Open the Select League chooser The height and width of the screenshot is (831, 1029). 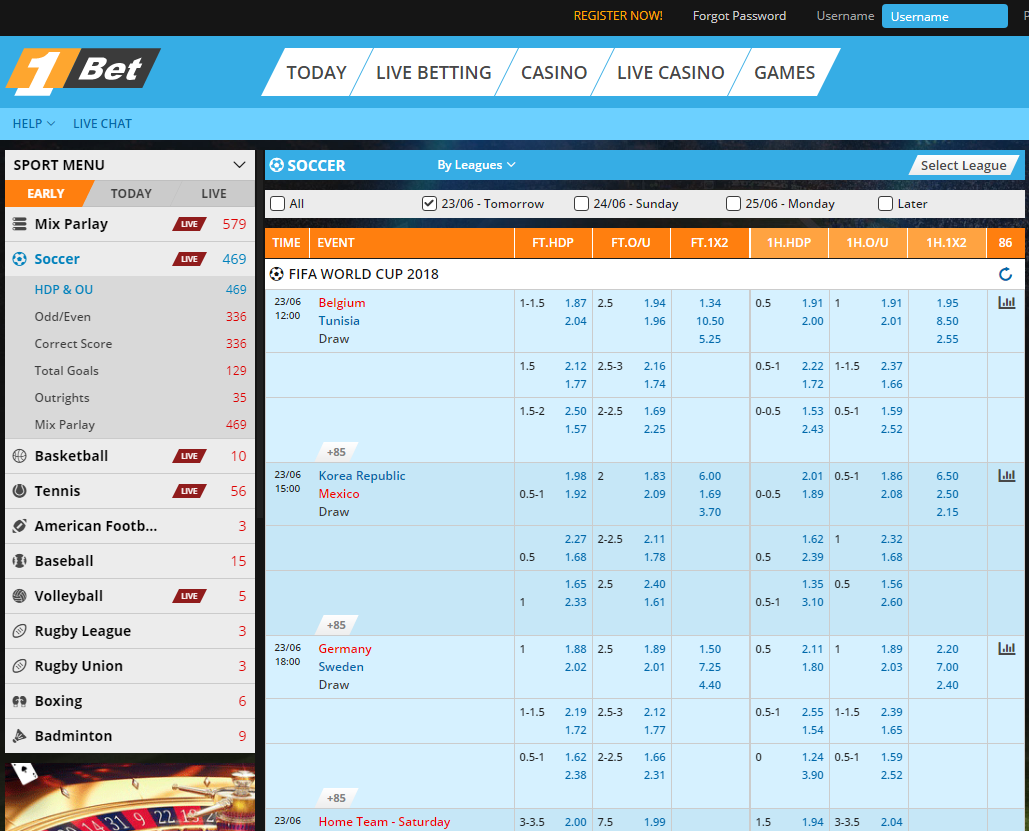[963, 165]
